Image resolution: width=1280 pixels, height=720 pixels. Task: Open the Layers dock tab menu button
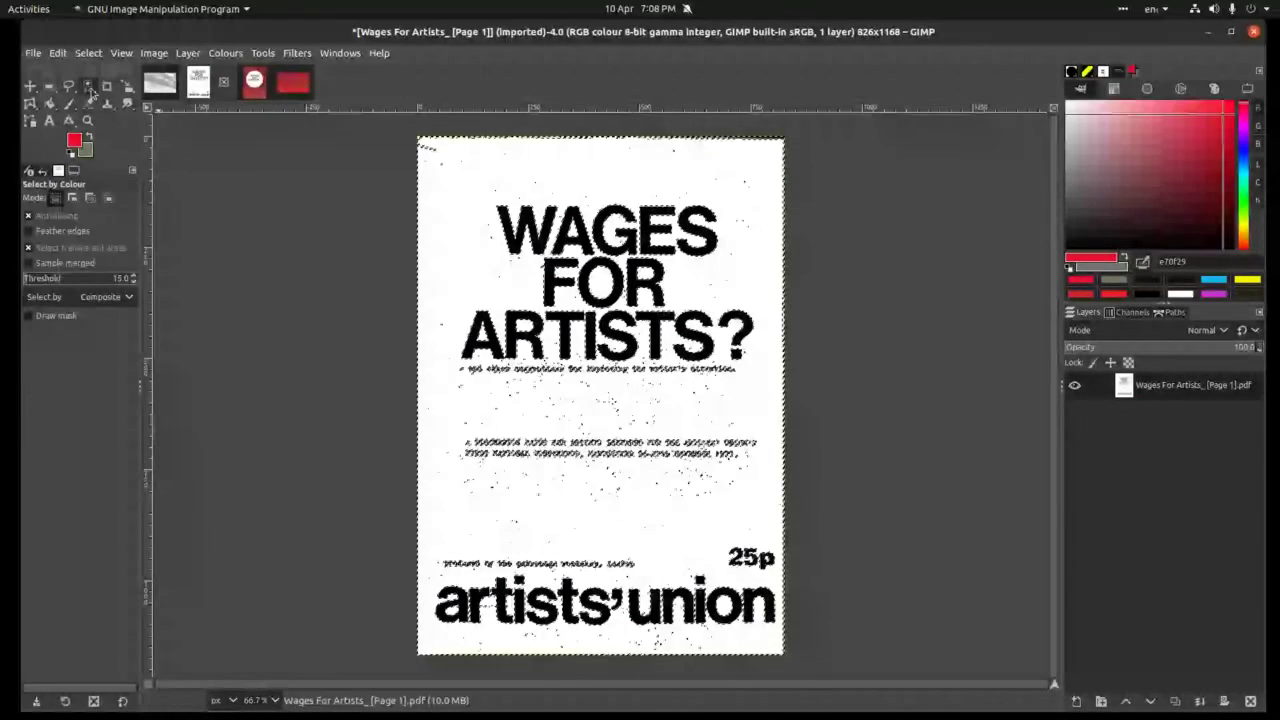tap(1259, 312)
